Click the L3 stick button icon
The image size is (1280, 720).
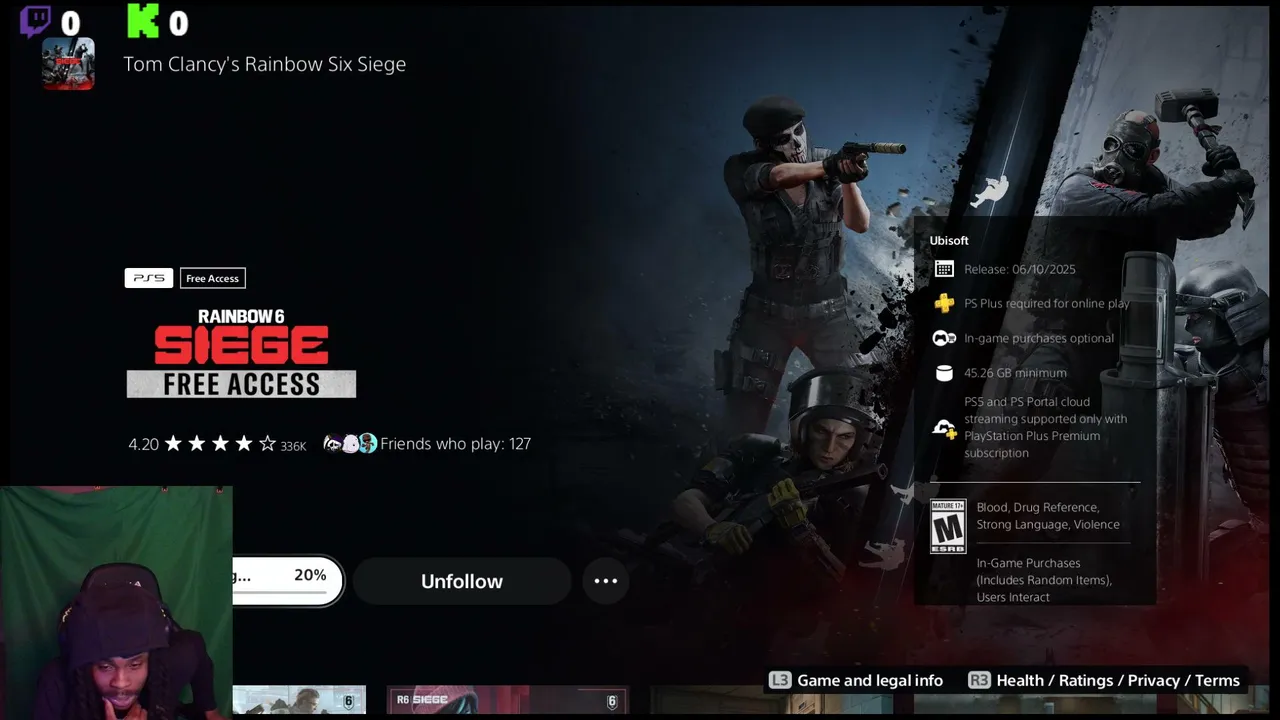pyautogui.click(x=779, y=680)
